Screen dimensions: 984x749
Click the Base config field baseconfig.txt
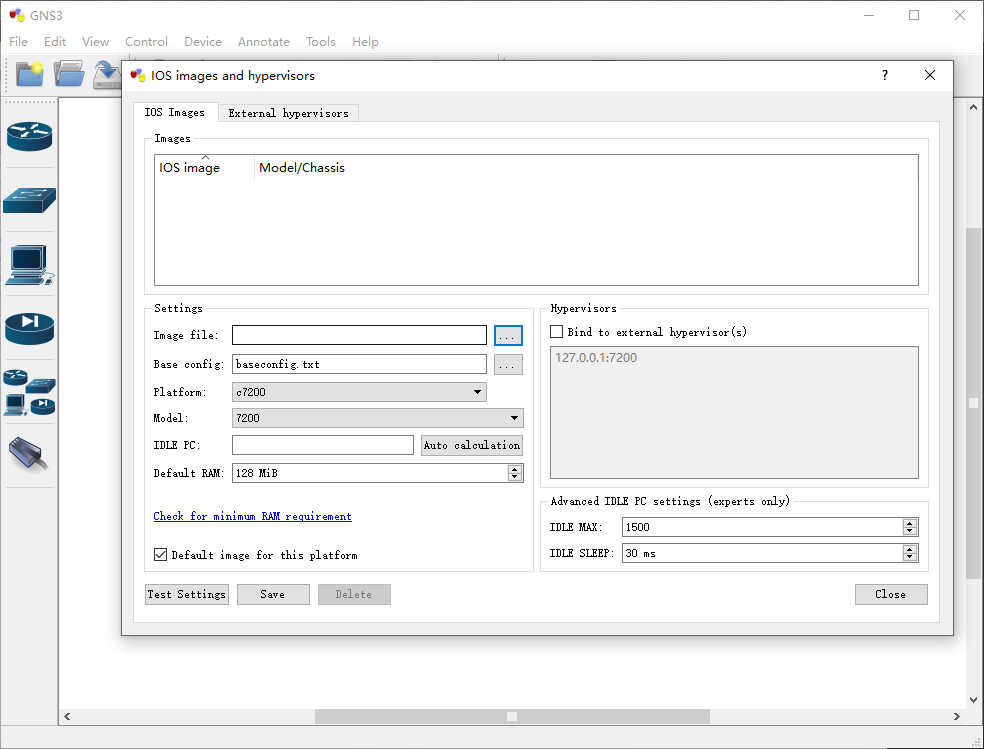[359, 364]
